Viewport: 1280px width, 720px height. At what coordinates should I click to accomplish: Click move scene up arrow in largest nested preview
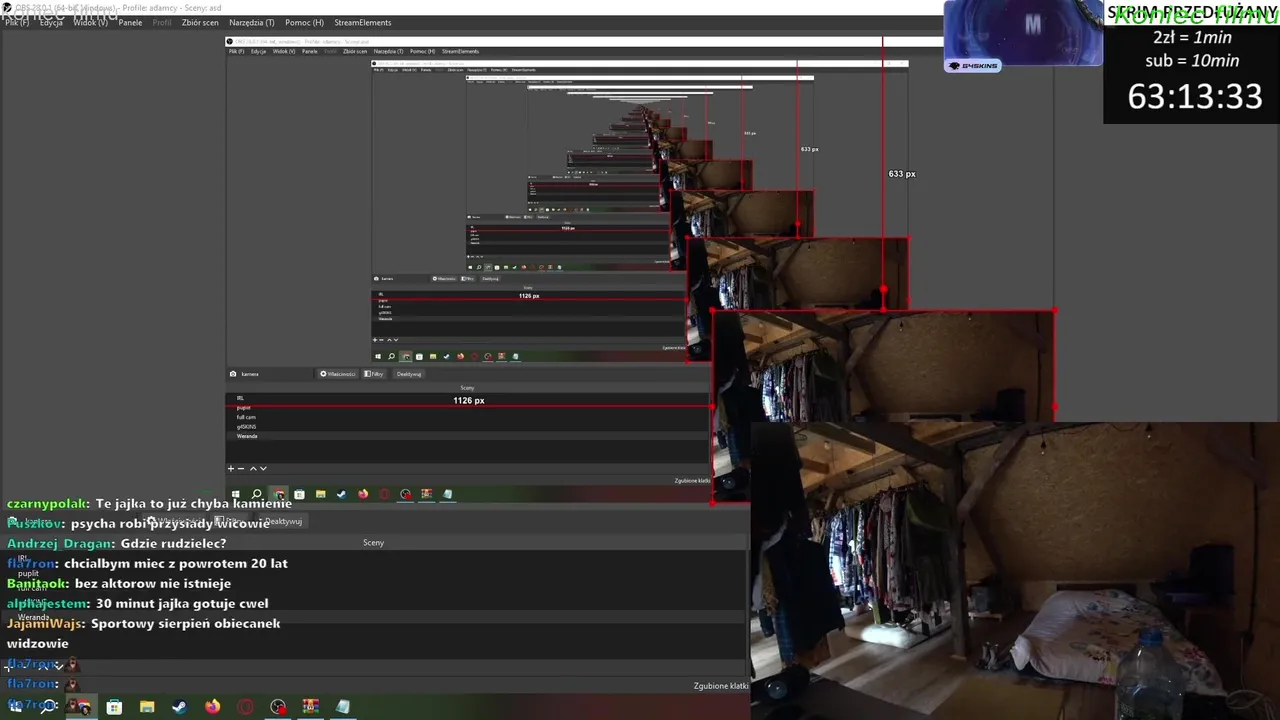click(254, 468)
